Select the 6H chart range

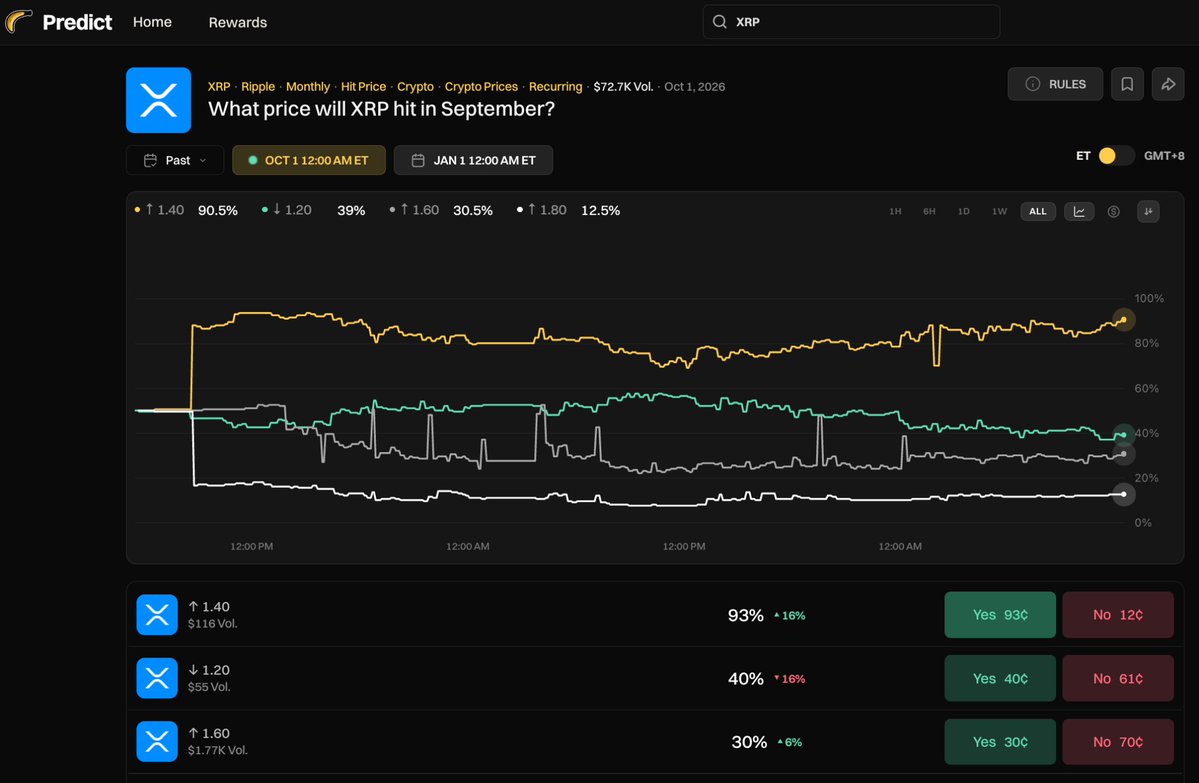[x=929, y=212]
